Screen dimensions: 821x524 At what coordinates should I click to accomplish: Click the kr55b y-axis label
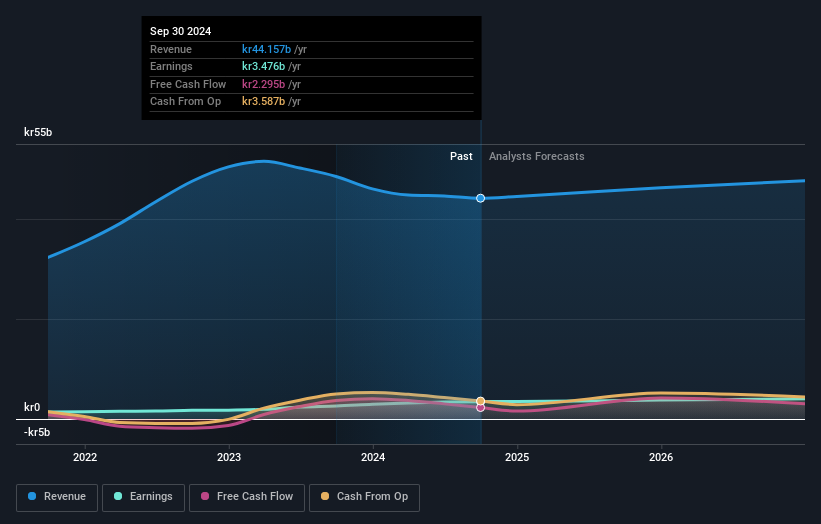[x=38, y=132]
